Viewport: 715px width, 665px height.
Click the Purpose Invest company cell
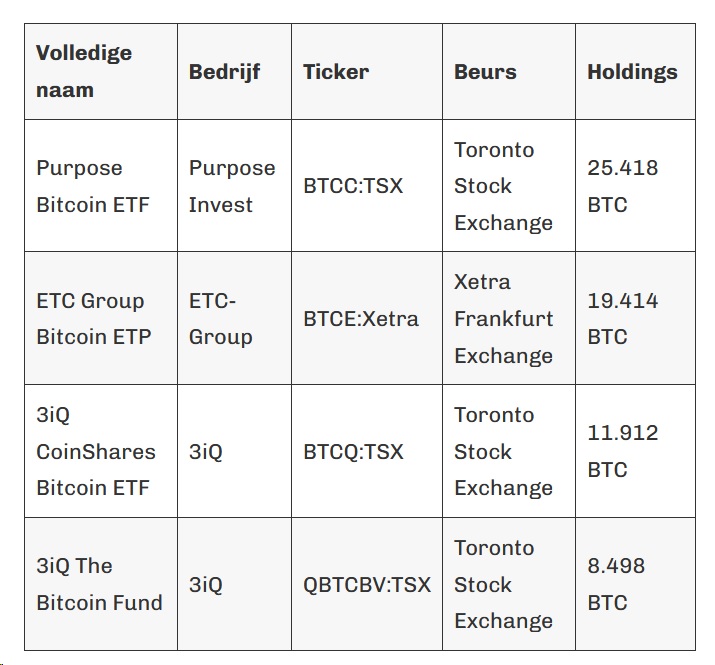234,186
